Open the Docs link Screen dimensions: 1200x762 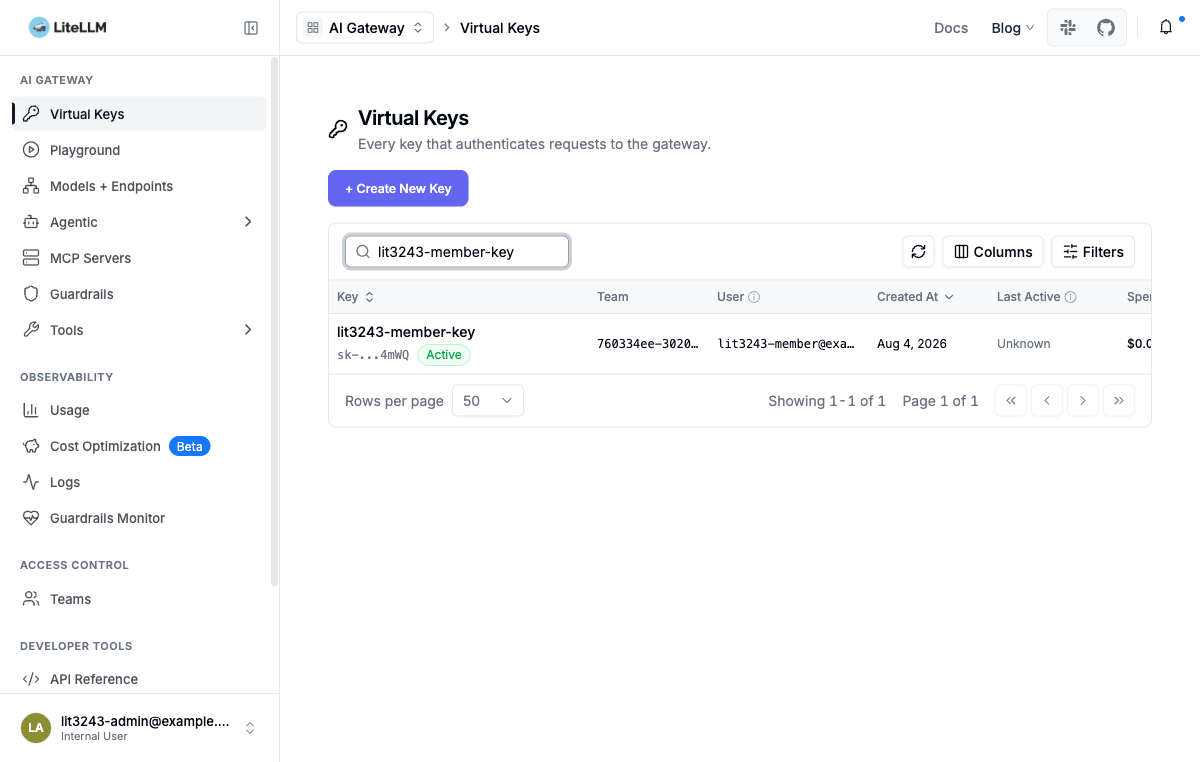click(x=951, y=28)
